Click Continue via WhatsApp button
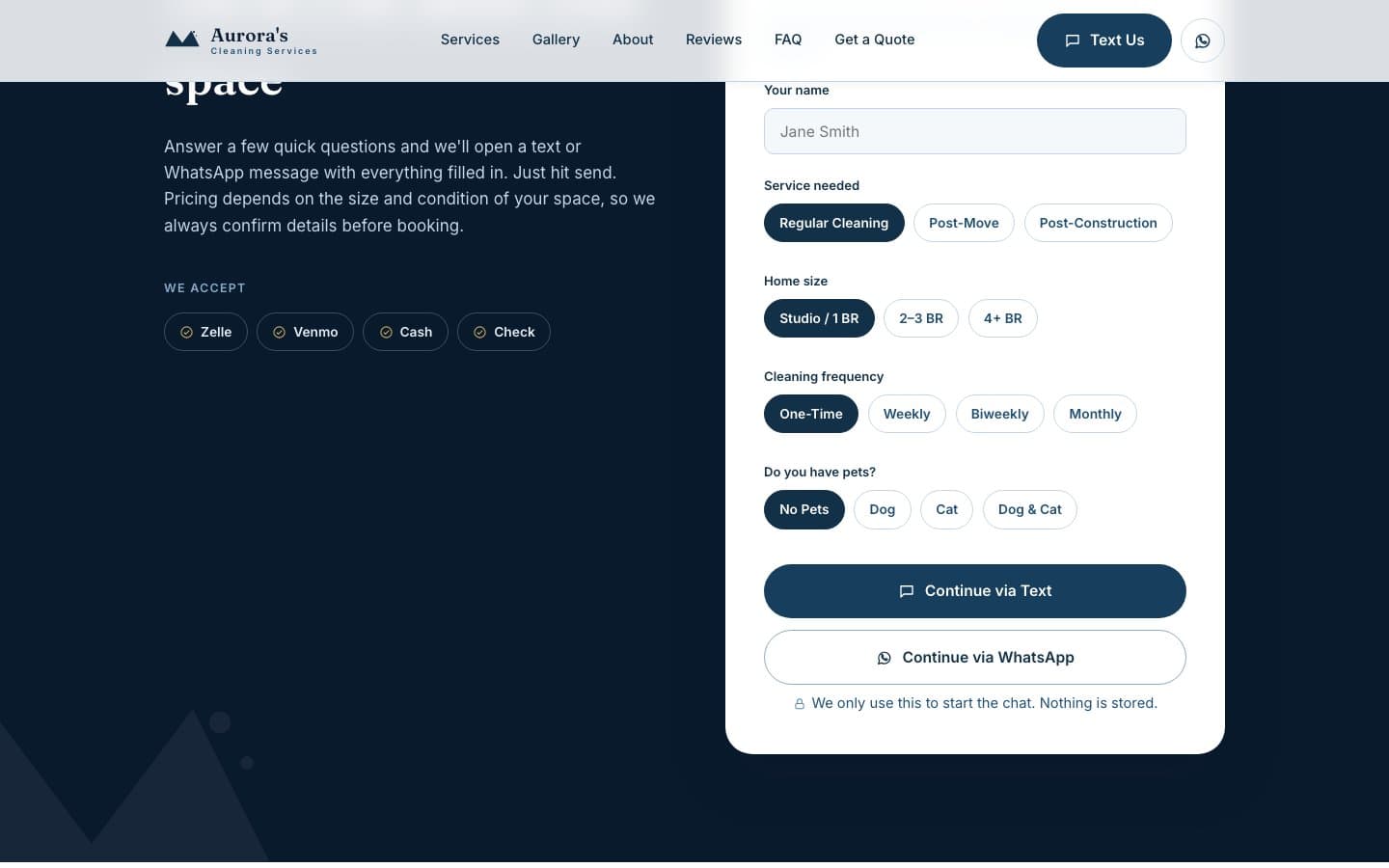The width and height of the screenshot is (1389, 868). (975, 658)
